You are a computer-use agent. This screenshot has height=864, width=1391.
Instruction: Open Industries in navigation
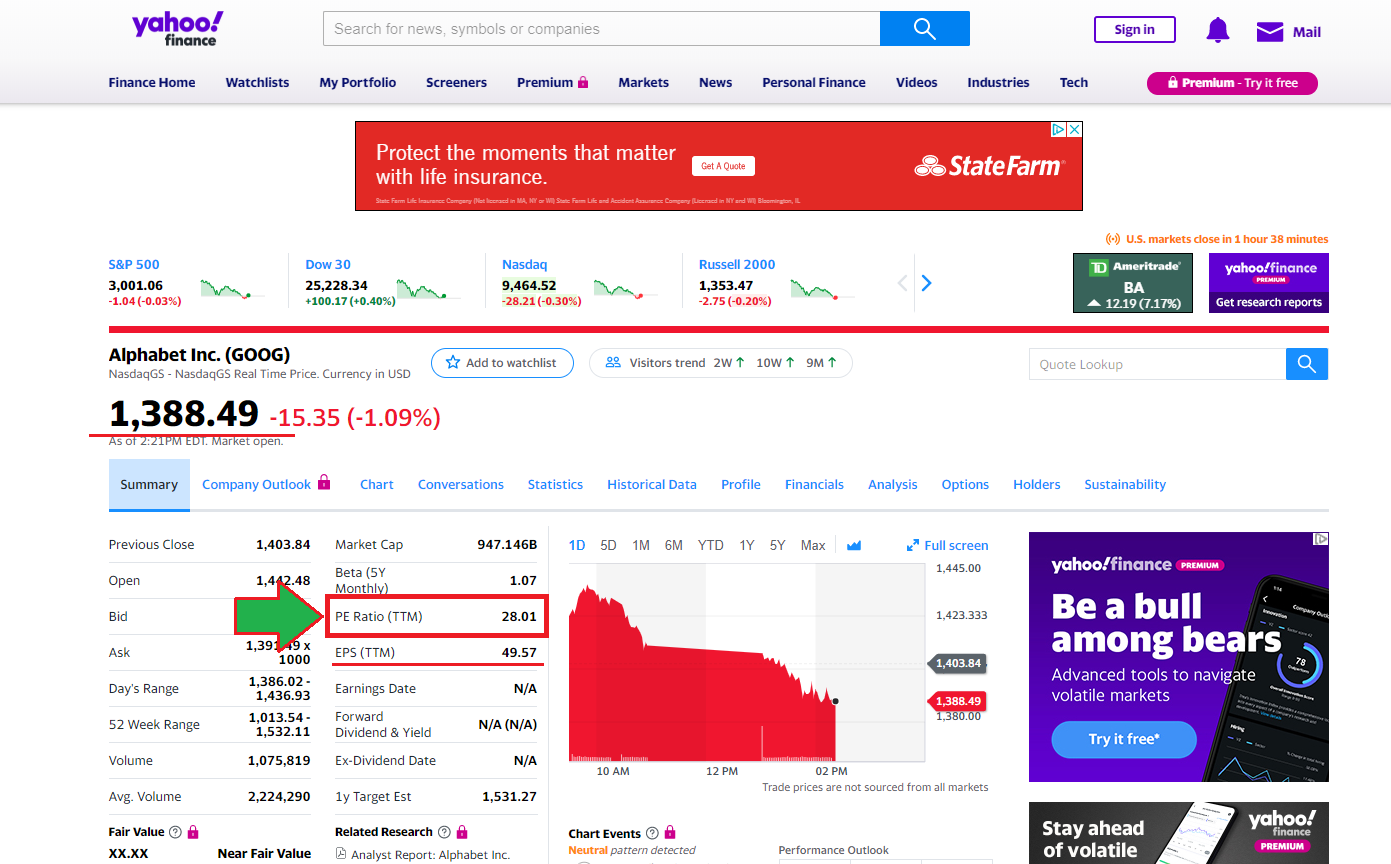coord(998,82)
